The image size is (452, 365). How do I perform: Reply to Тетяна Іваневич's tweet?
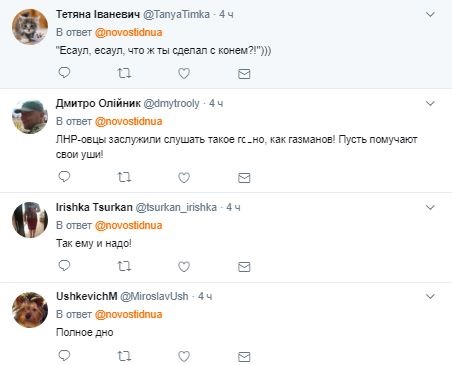click(64, 72)
